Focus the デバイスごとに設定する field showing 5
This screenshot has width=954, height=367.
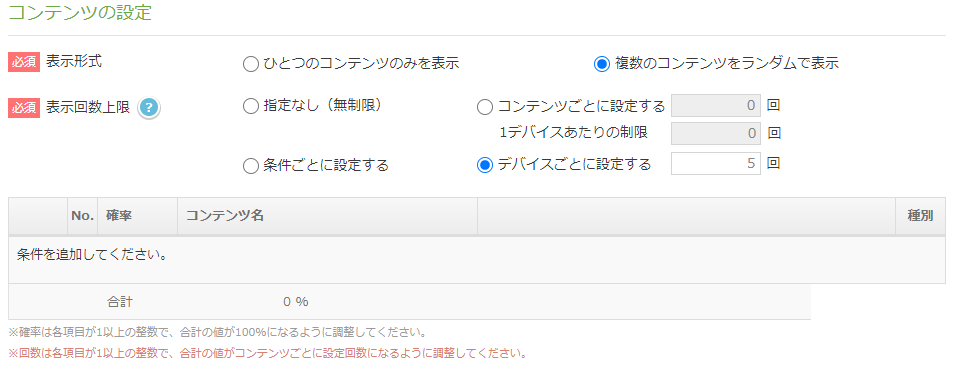[716, 163]
